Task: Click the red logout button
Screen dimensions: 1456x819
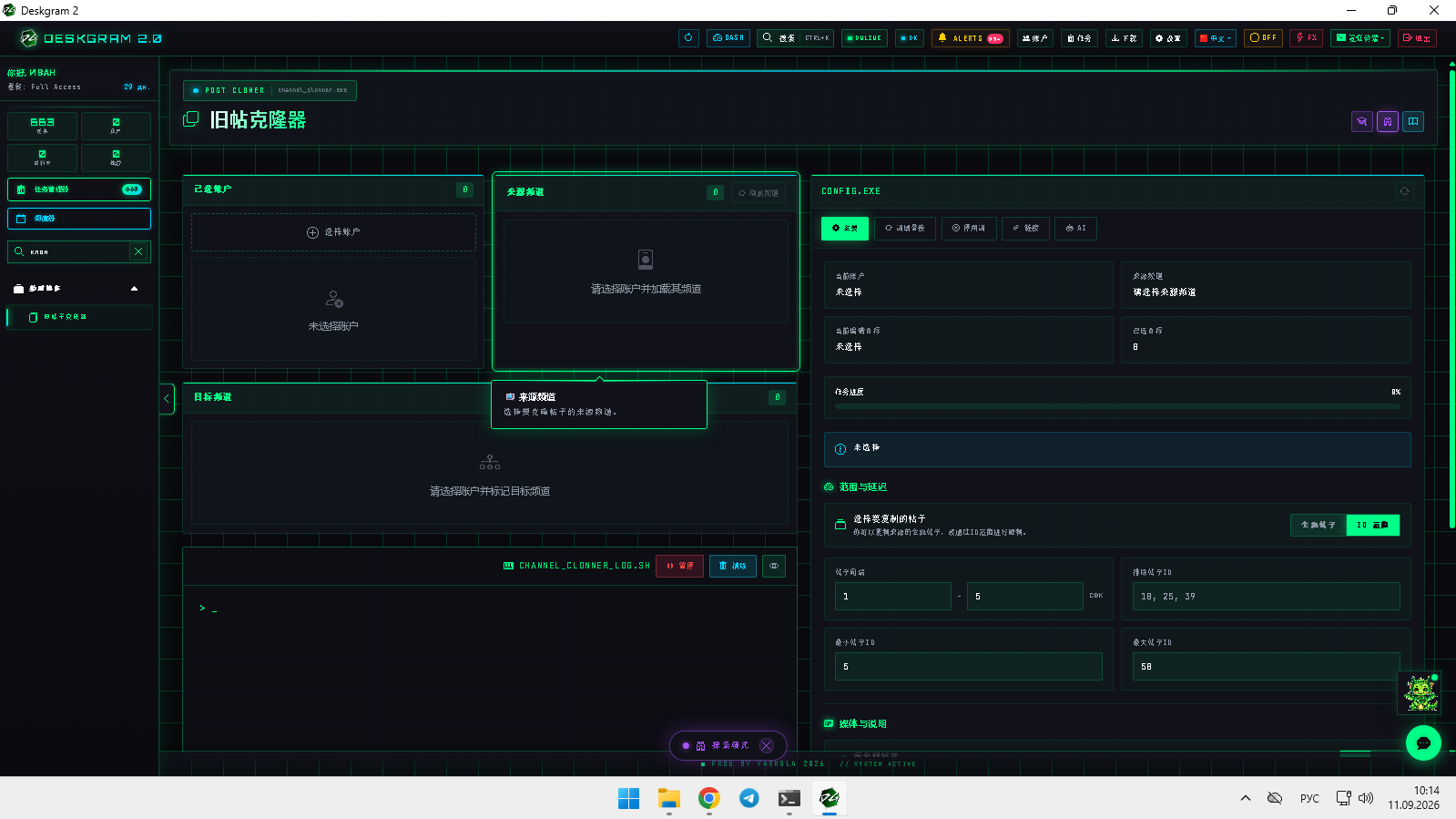Action: click(1417, 38)
